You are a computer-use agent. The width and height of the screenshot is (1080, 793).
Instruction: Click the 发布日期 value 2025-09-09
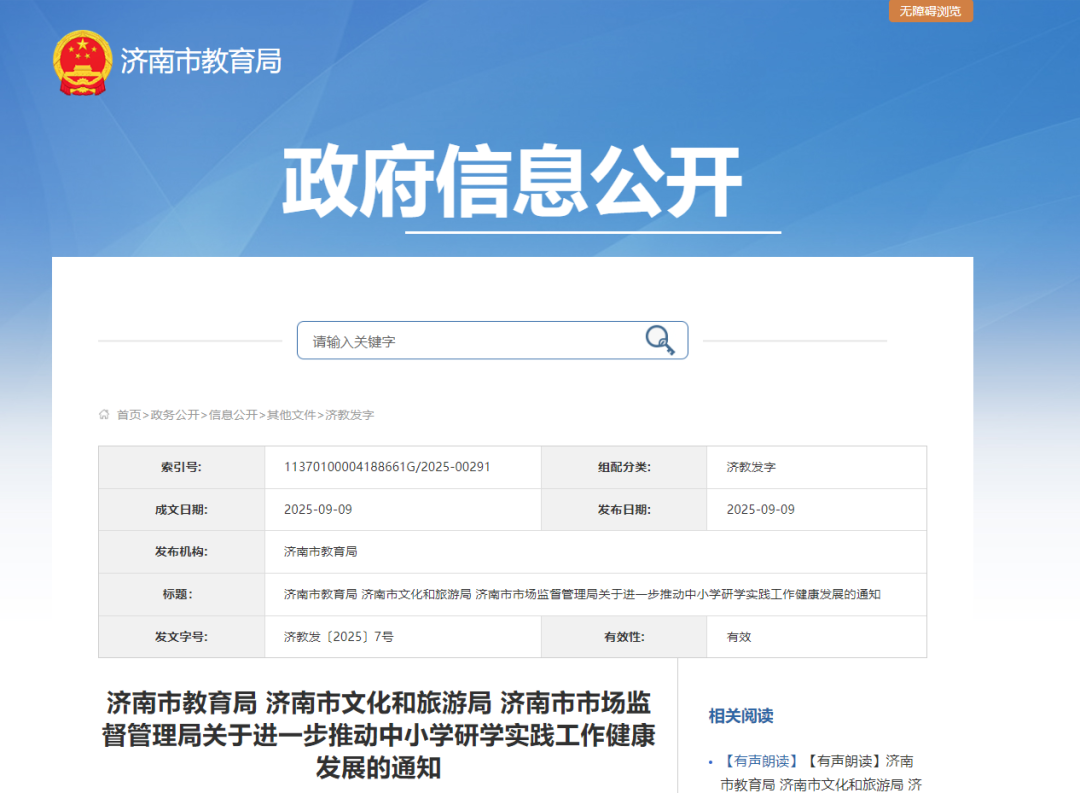pos(760,509)
